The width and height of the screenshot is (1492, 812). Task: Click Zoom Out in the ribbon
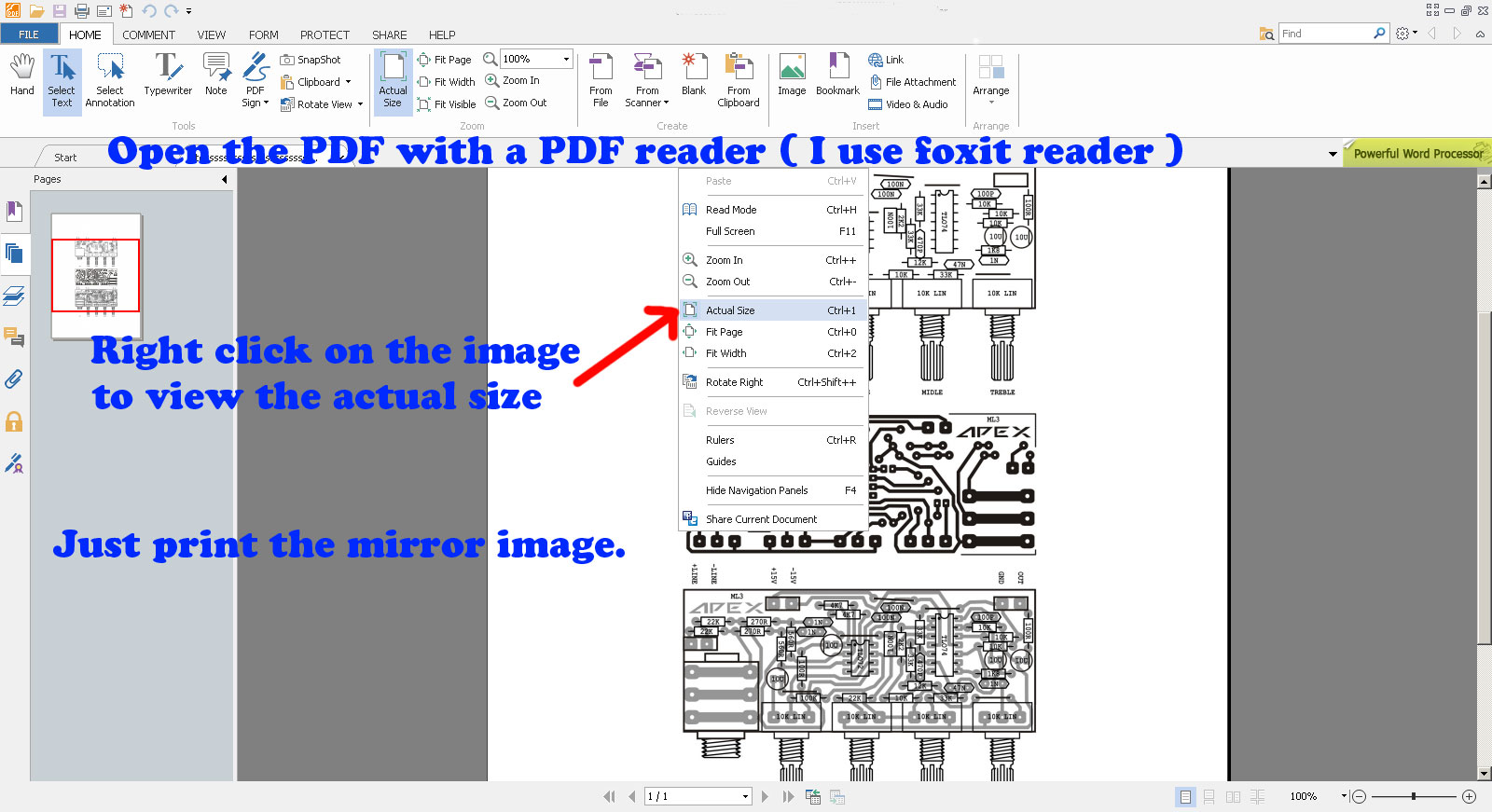516,103
